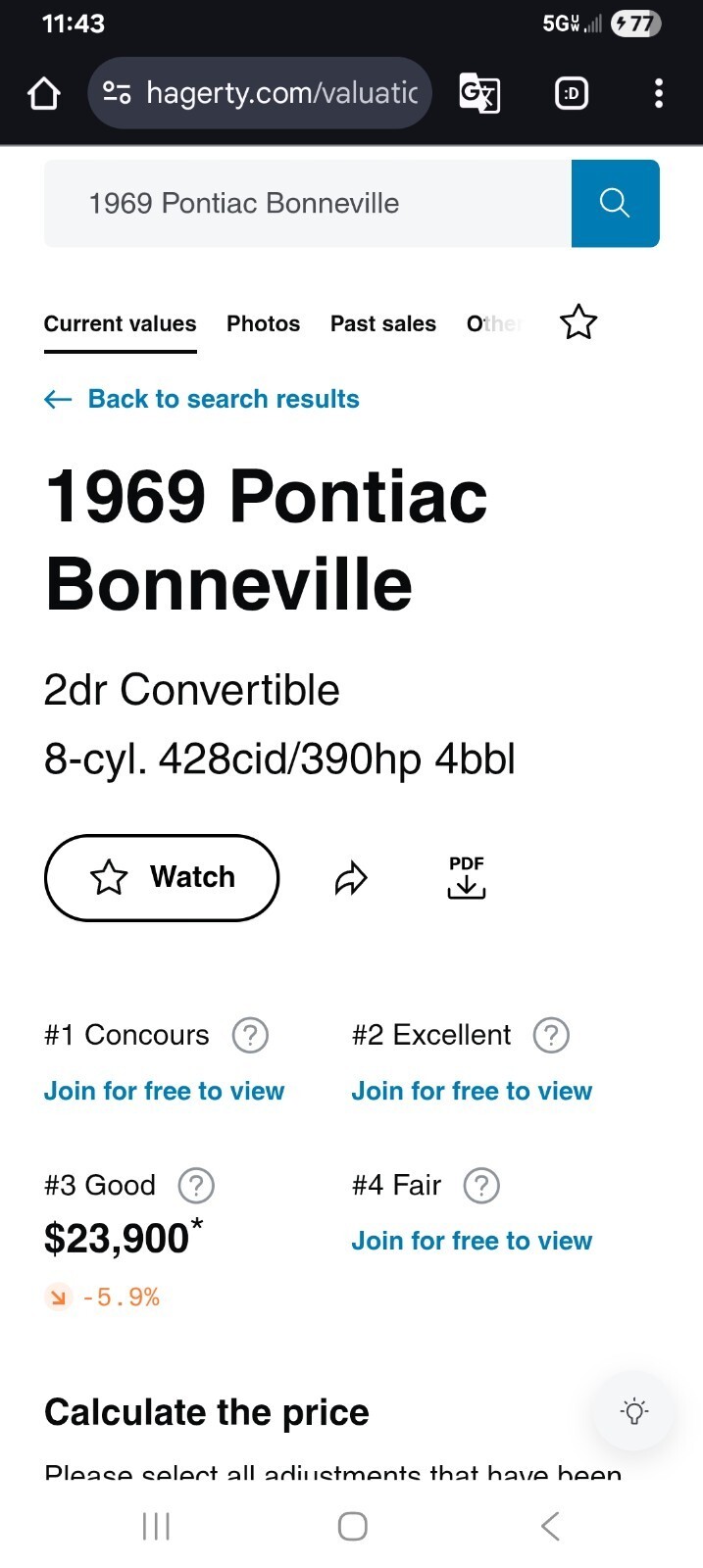Viewport: 703px width, 1568px height.
Task: Show help for #1 Concours condition
Action: point(250,1035)
